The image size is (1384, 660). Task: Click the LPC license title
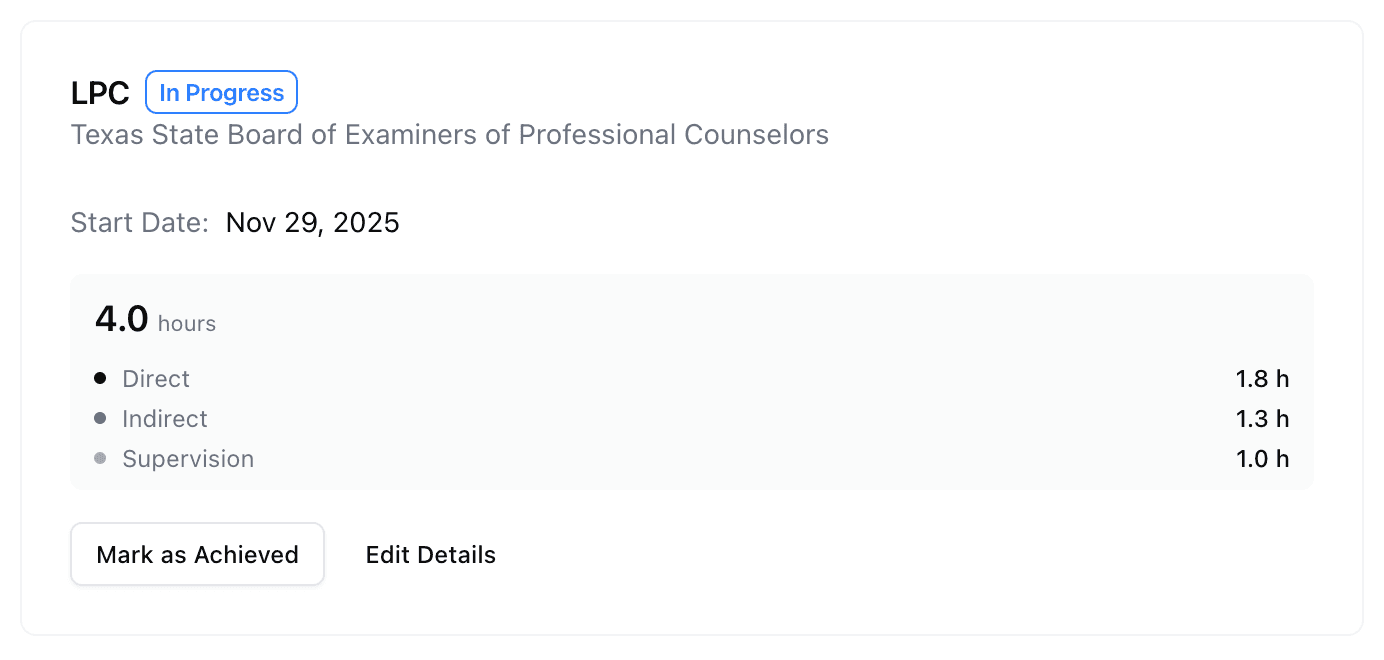click(x=99, y=92)
